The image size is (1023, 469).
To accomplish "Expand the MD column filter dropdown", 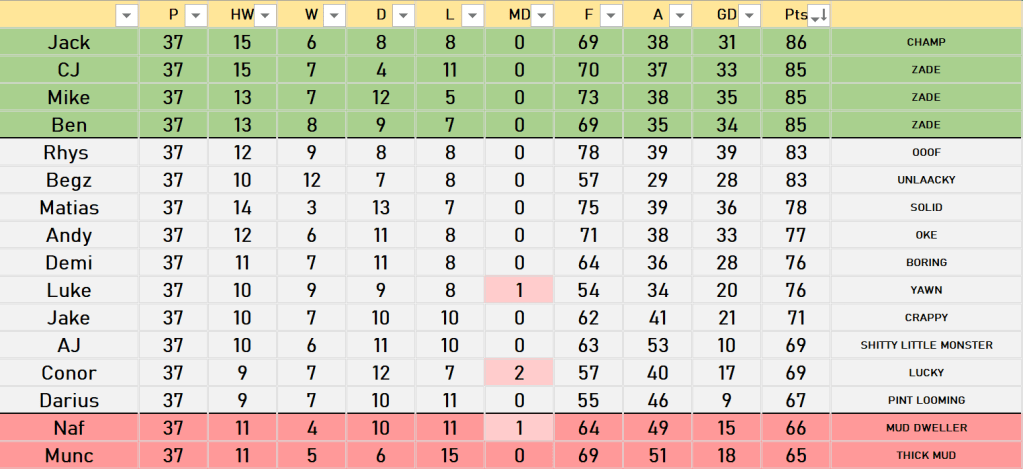I will point(542,15).
